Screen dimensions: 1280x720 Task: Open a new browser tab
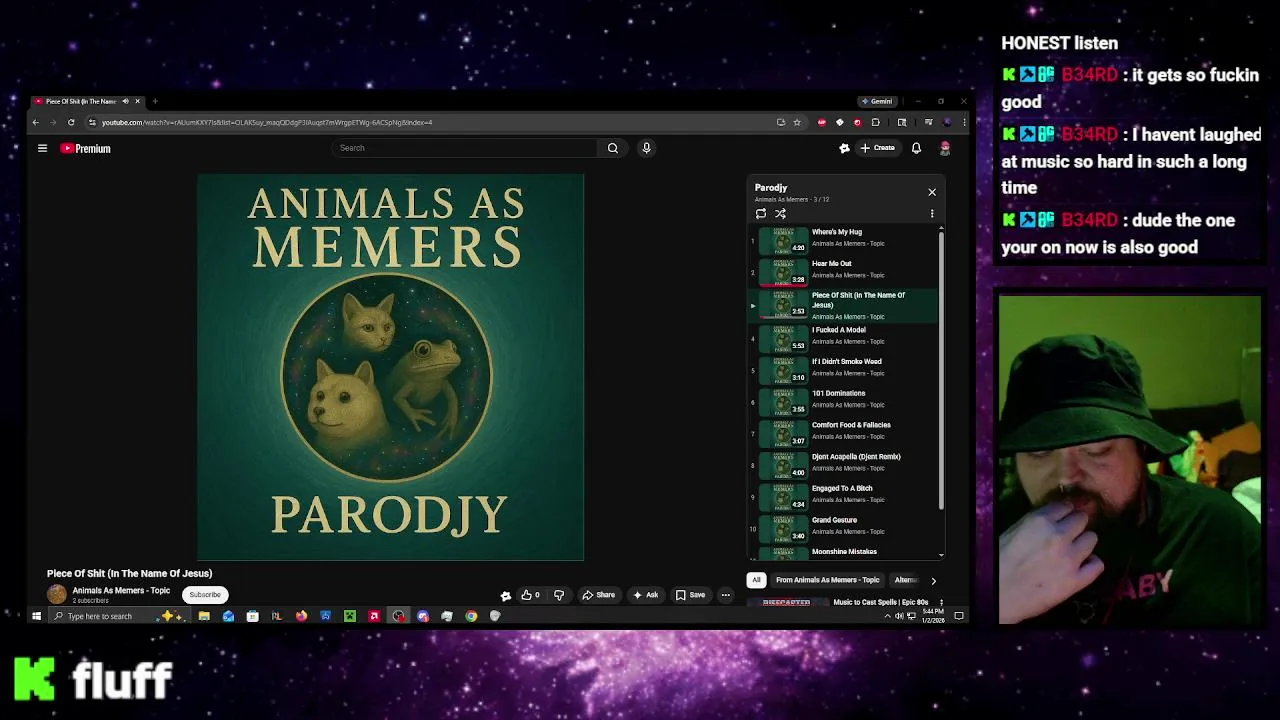pos(155,101)
